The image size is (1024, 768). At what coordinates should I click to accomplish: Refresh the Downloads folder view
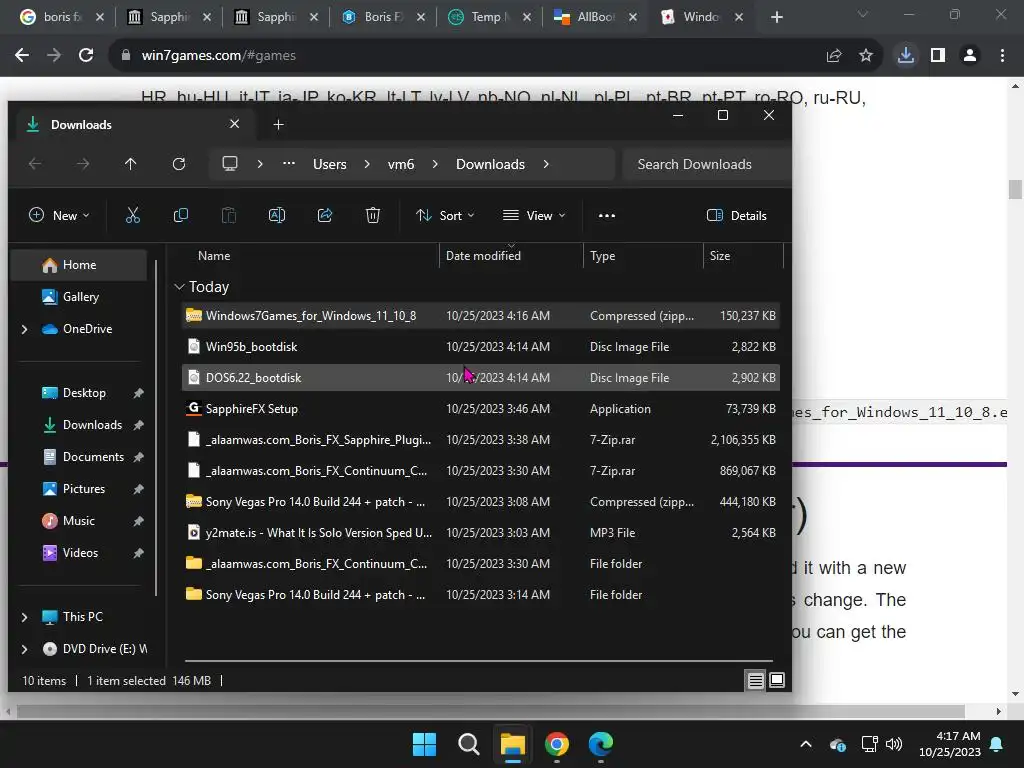[179, 164]
